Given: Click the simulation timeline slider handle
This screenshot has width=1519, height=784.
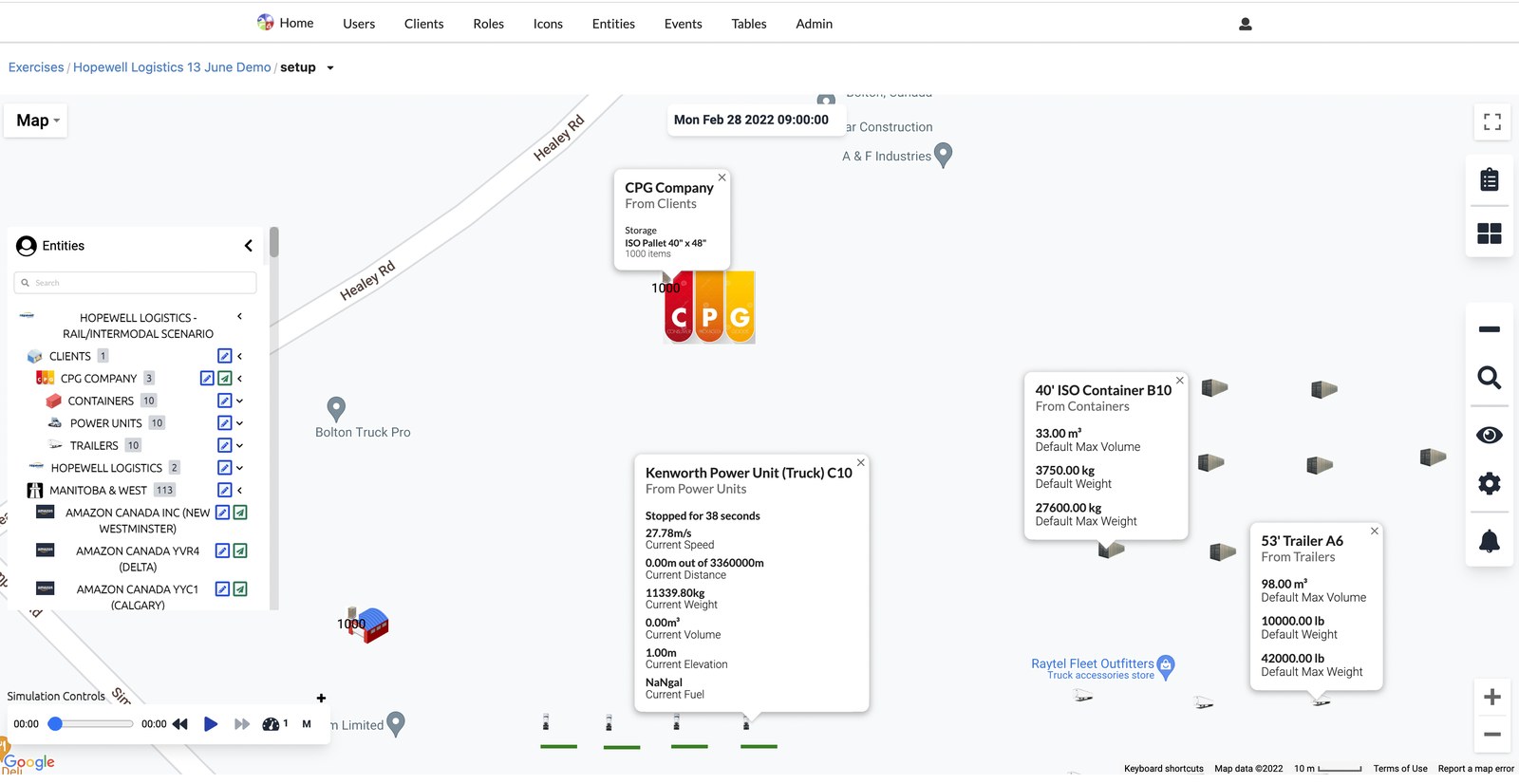Looking at the screenshot, I should [x=55, y=723].
